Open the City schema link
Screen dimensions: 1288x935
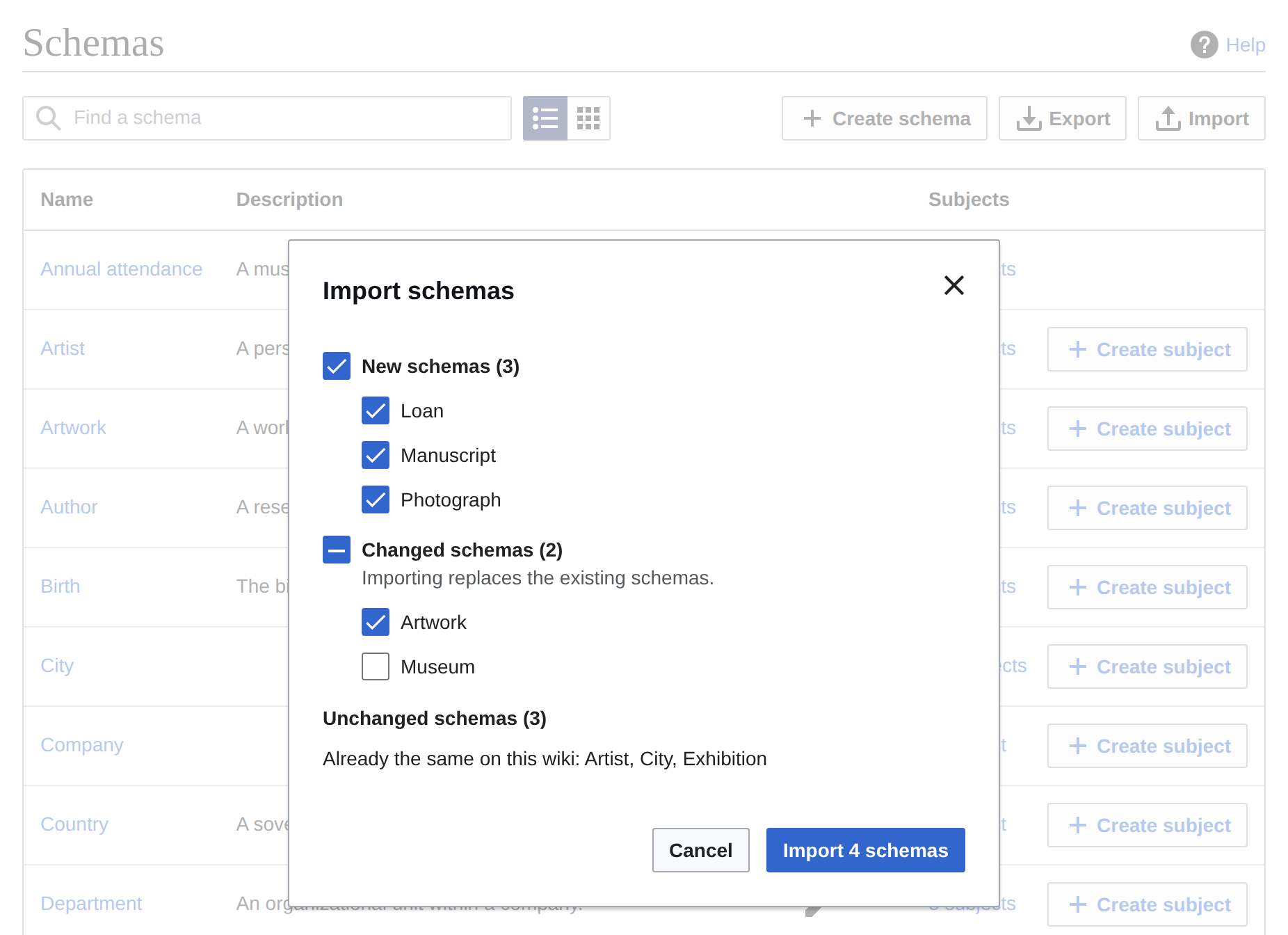coord(57,666)
